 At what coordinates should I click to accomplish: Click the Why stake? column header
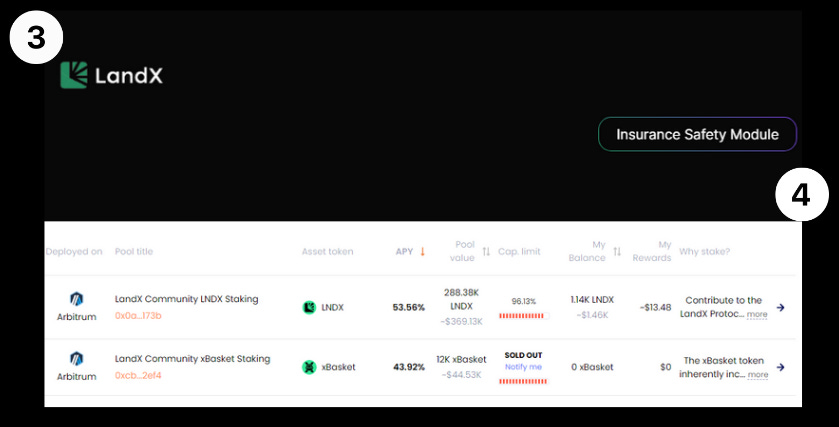click(704, 251)
